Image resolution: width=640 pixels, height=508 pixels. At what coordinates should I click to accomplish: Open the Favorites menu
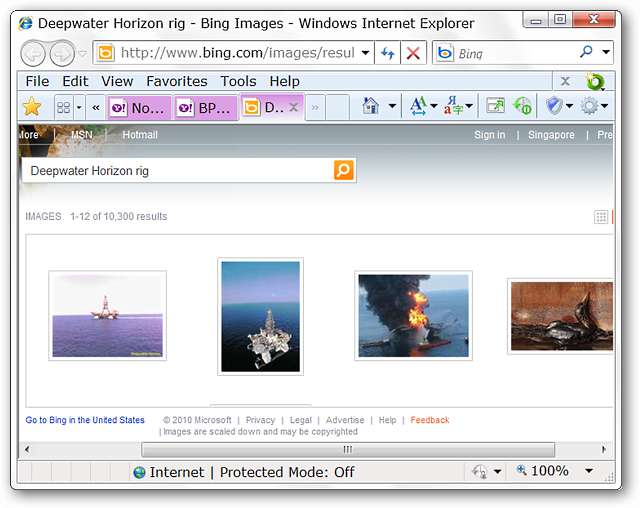click(177, 81)
